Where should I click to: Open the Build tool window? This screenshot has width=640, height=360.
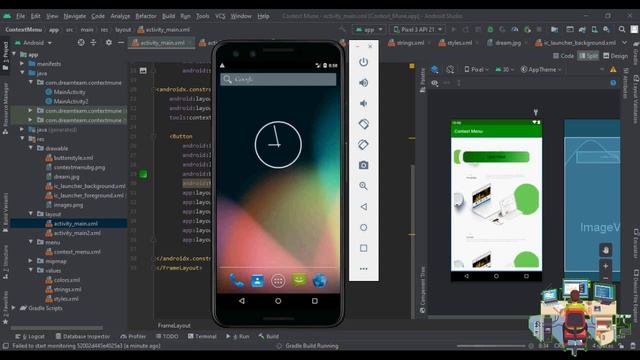click(x=269, y=336)
